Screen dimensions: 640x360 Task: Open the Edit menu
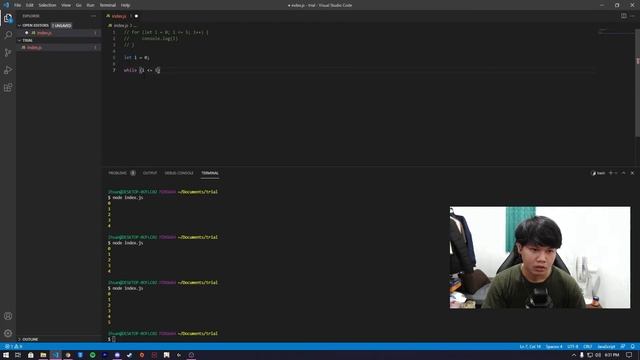pos(30,5)
